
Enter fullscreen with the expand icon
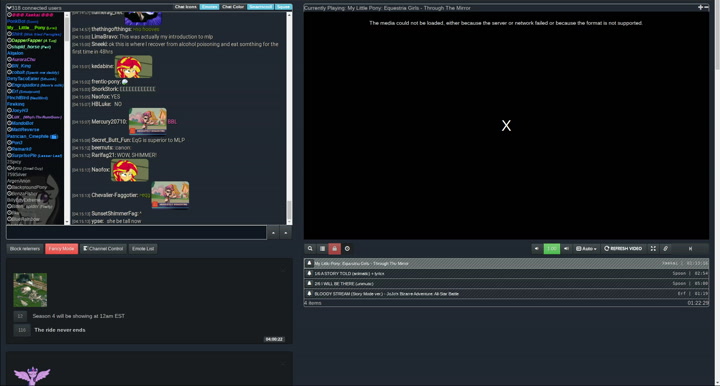coord(653,249)
